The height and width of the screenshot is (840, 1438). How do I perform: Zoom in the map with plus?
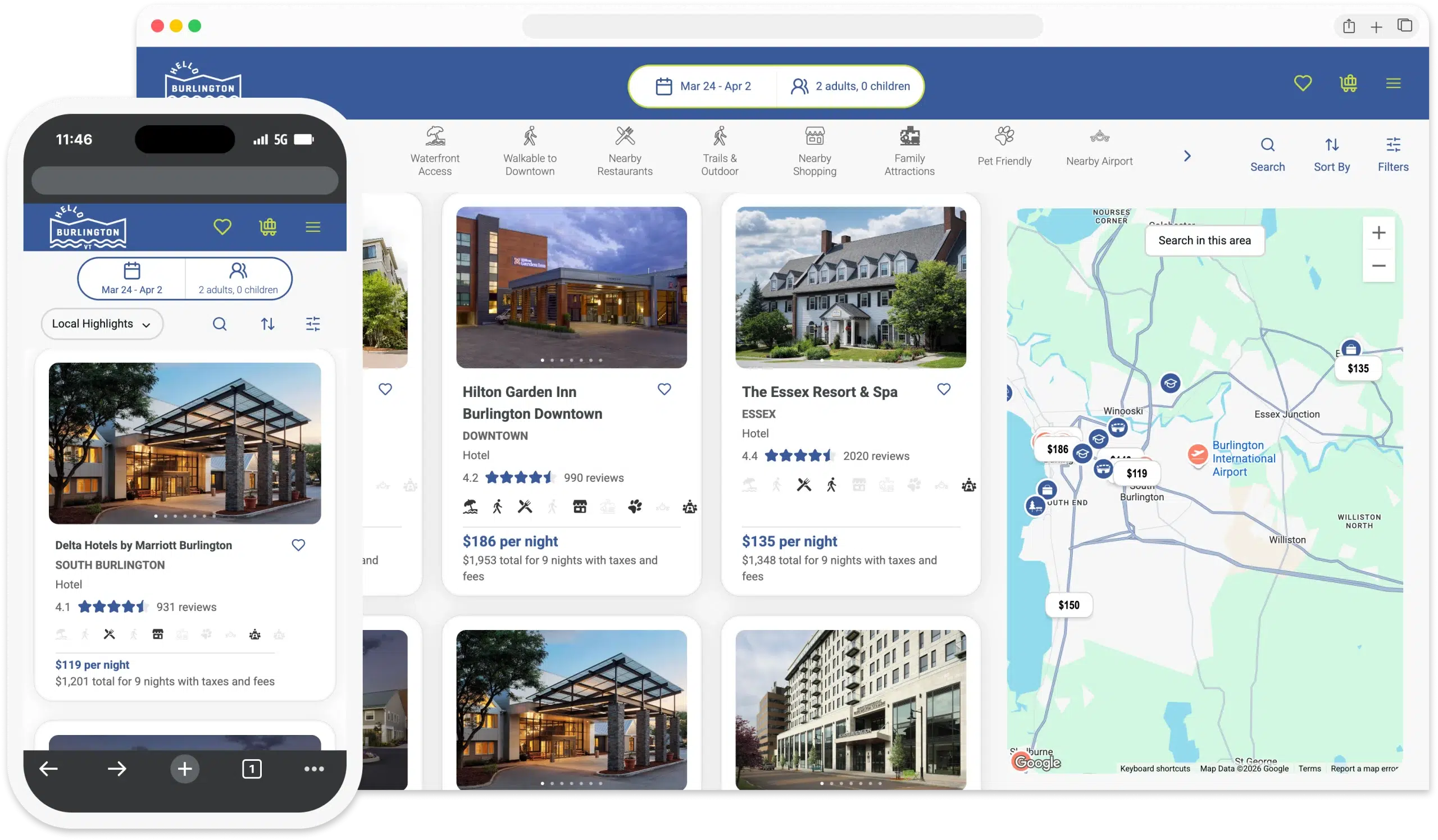tap(1378, 232)
